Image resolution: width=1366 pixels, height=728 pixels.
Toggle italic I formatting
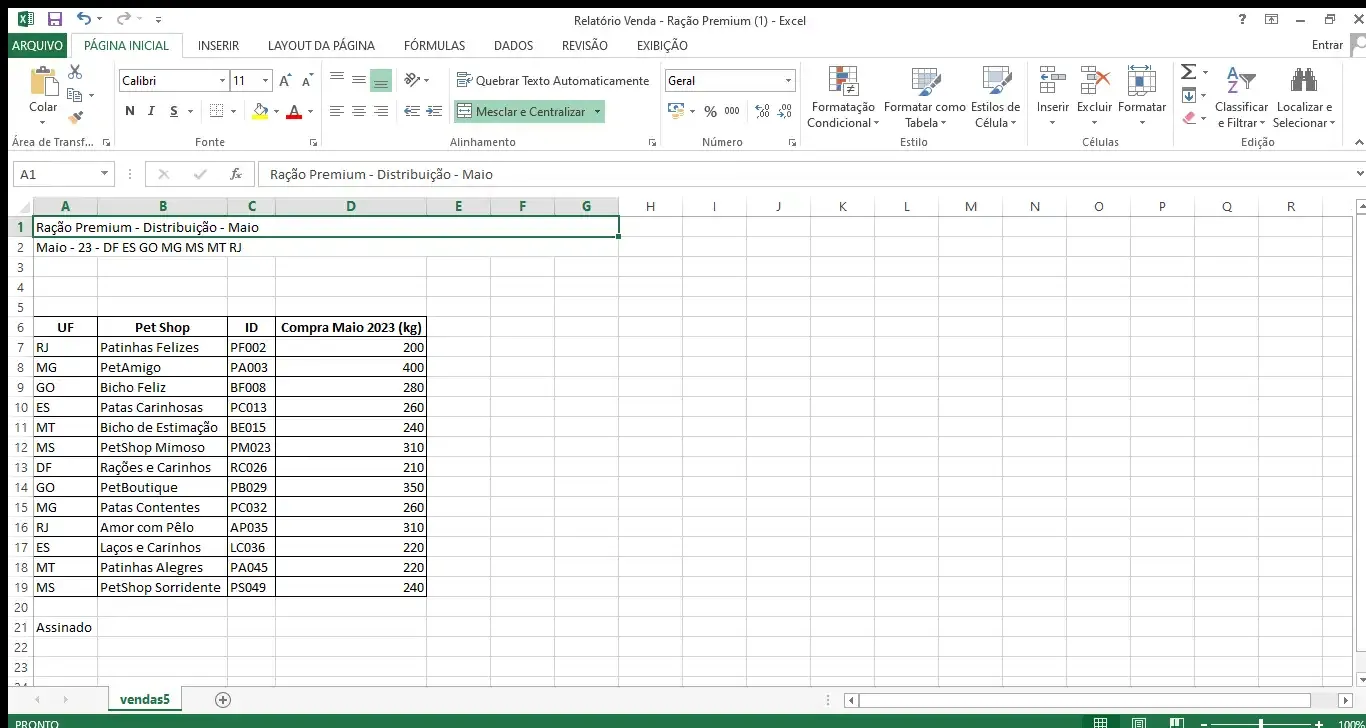click(x=151, y=111)
